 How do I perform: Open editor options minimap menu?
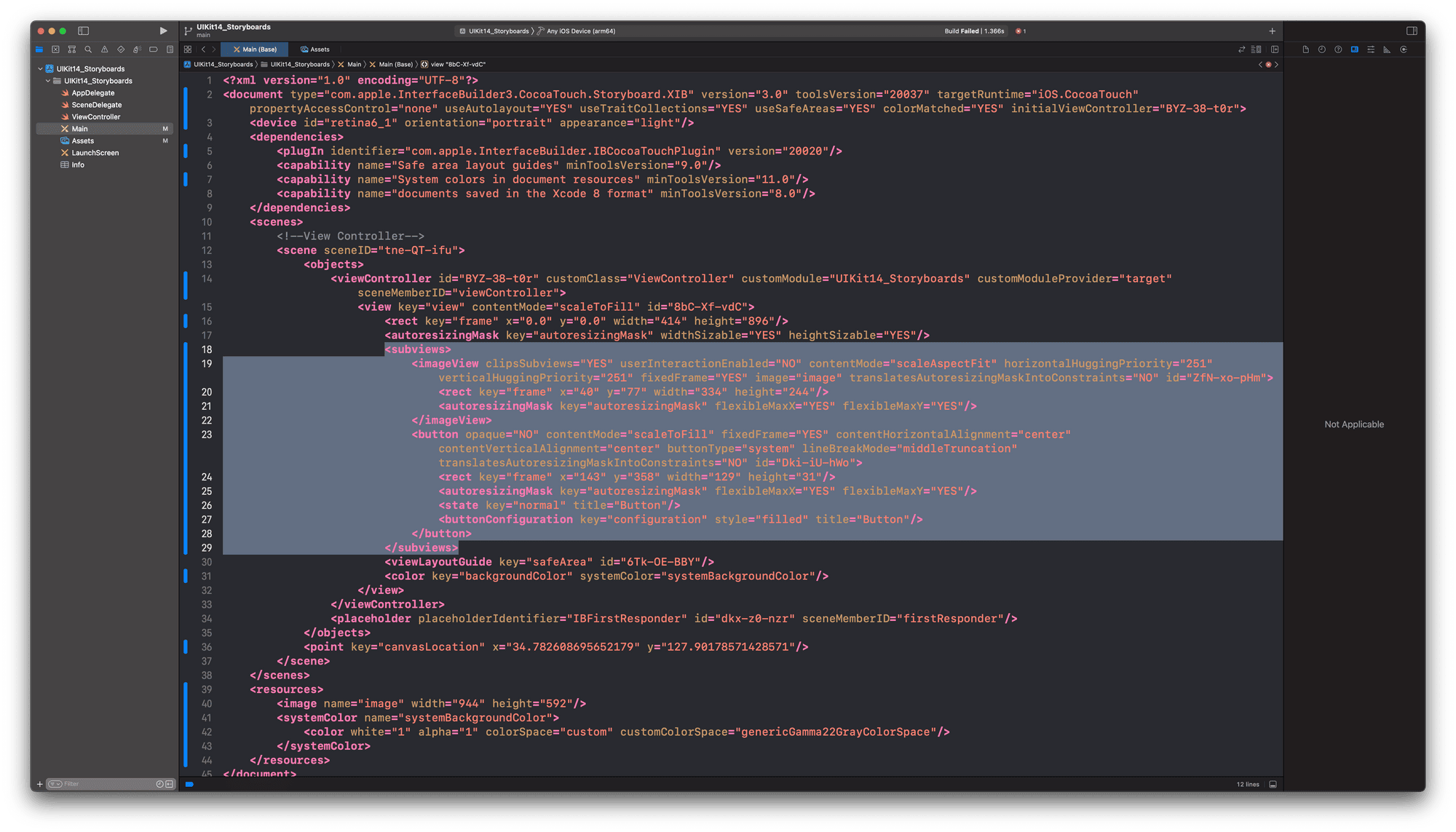[1256, 49]
